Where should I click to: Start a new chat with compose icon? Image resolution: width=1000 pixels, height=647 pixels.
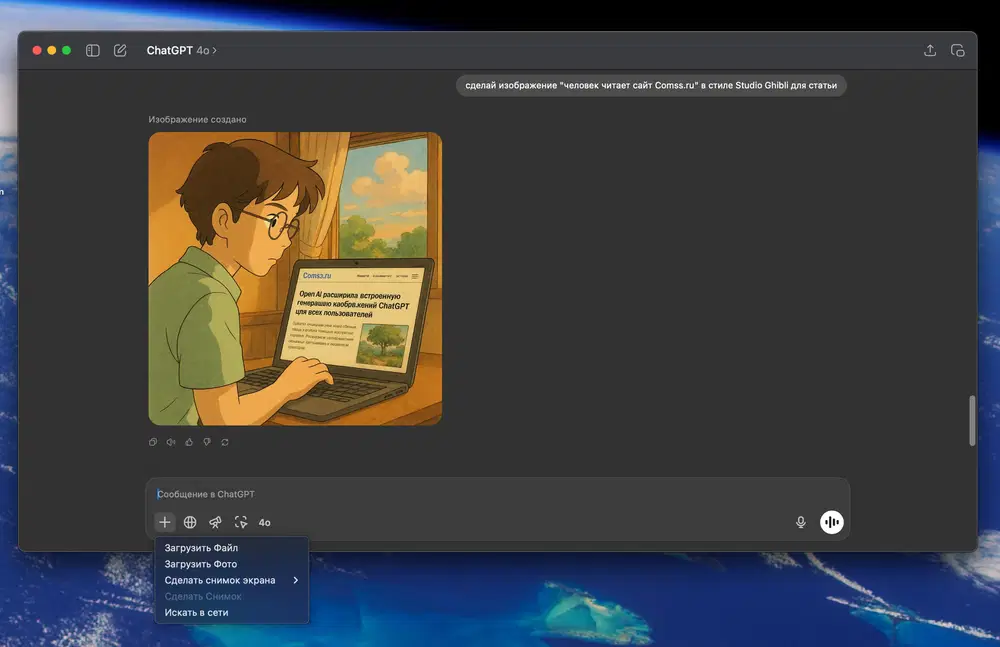(x=120, y=50)
